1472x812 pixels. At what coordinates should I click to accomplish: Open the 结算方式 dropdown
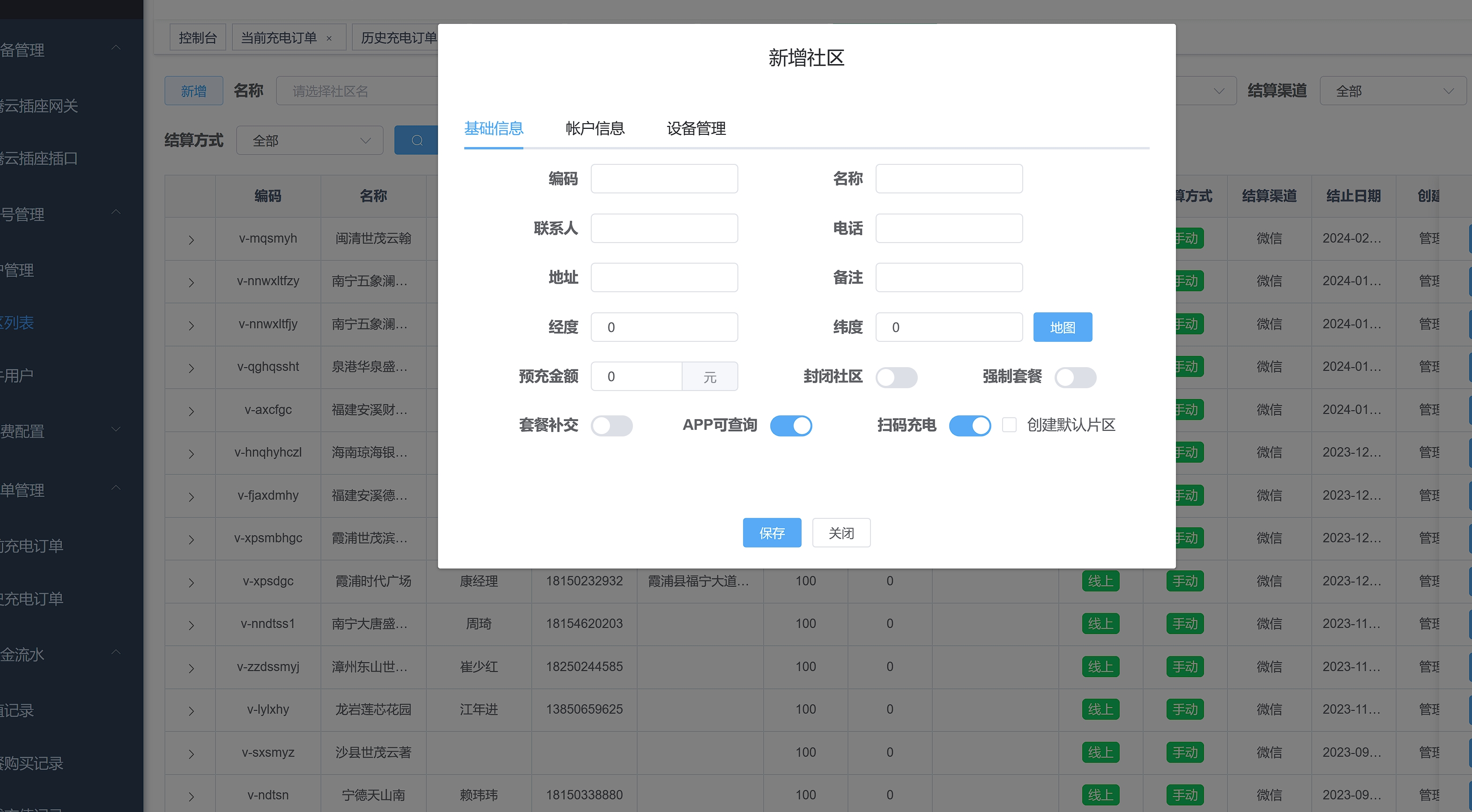click(310, 140)
